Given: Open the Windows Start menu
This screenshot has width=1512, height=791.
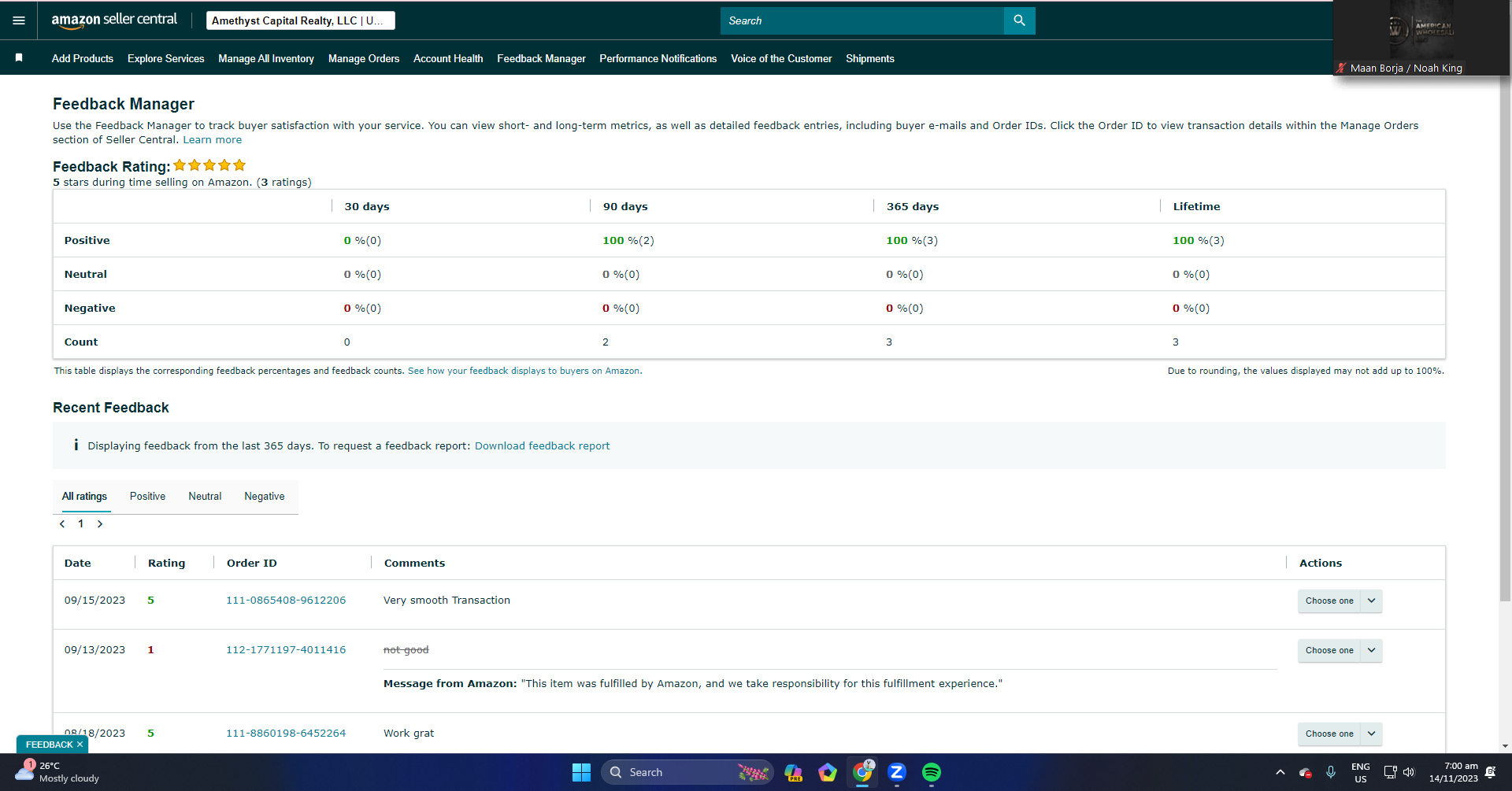Looking at the screenshot, I should [581, 772].
